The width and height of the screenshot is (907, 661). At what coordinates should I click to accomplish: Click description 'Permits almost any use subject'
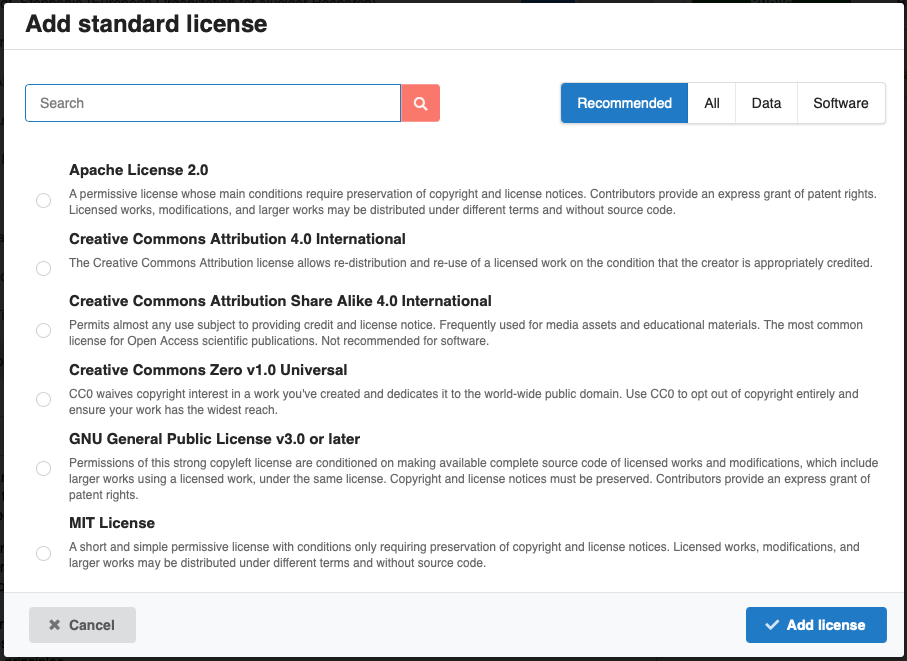(466, 333)
